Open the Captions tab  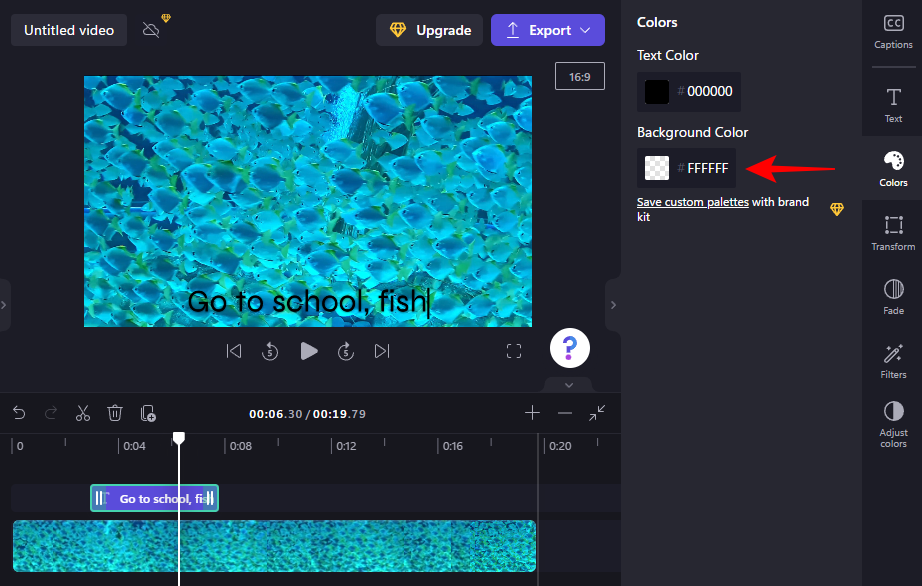(893, 31)
